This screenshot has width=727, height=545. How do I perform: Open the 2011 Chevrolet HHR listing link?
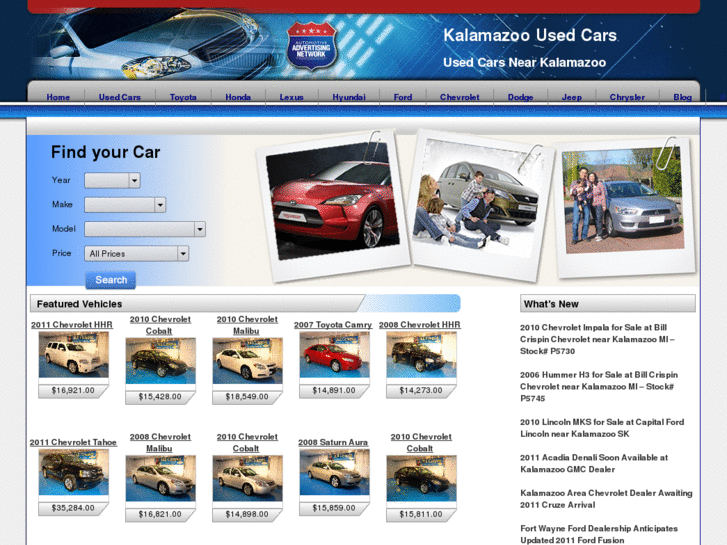72,325
